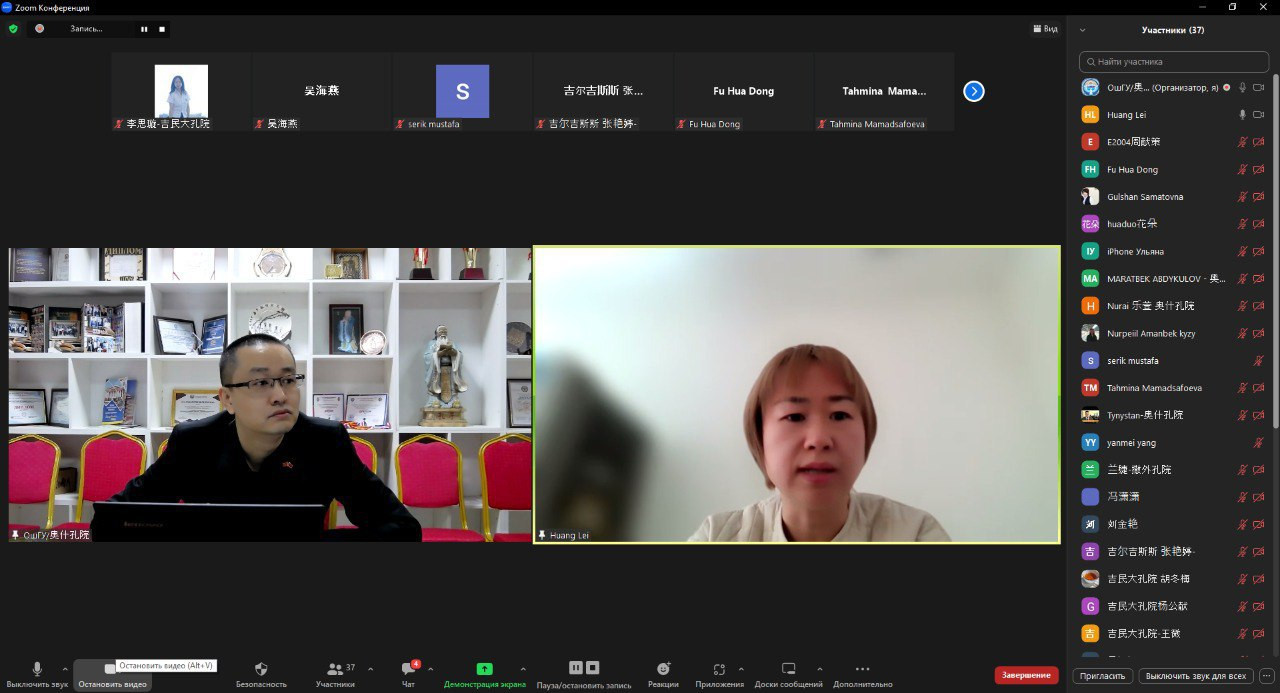
Task: Open the Участники participants list button
Action: [x=335, y=669]
